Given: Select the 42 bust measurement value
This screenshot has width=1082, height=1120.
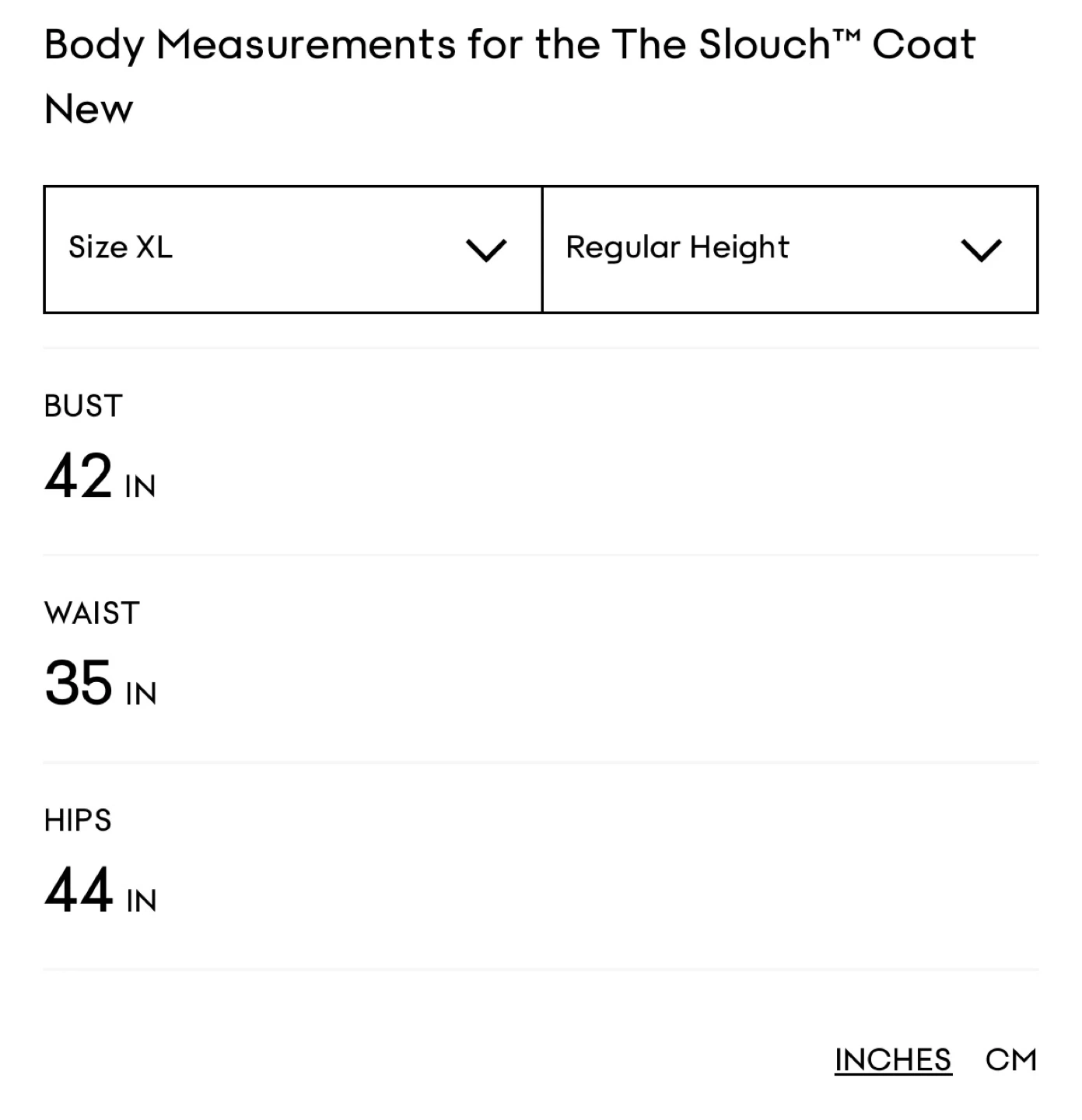Looking at the screenshot, I should [79, 475].
